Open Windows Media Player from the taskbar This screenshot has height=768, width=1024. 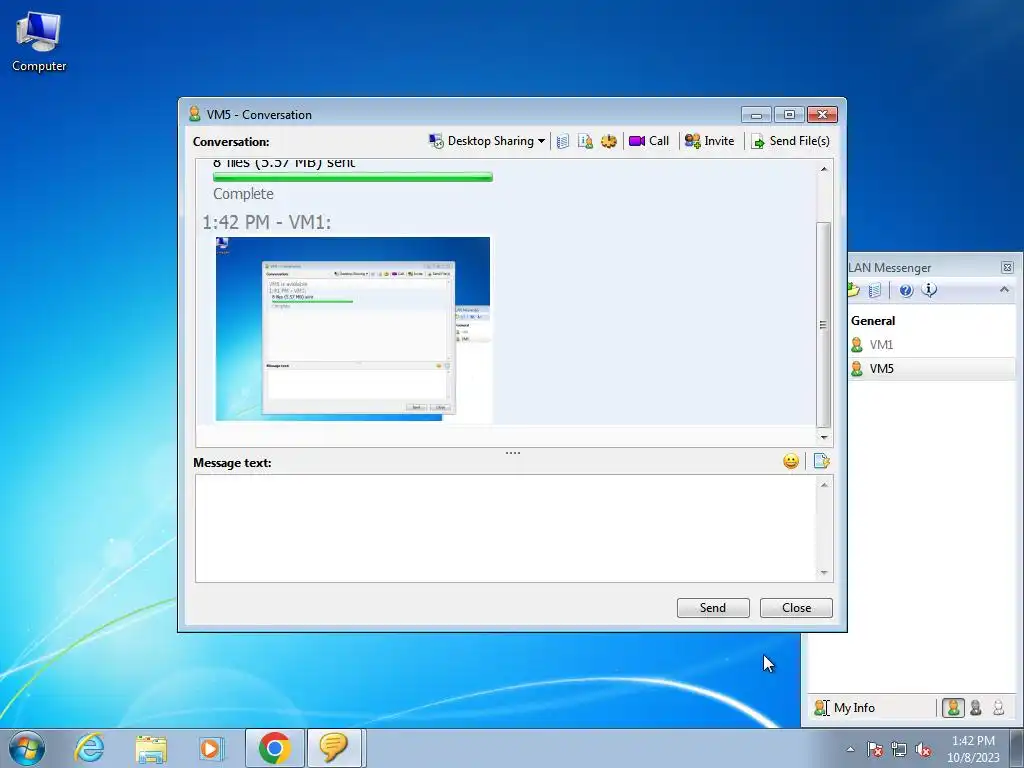[x=212, y=748]
